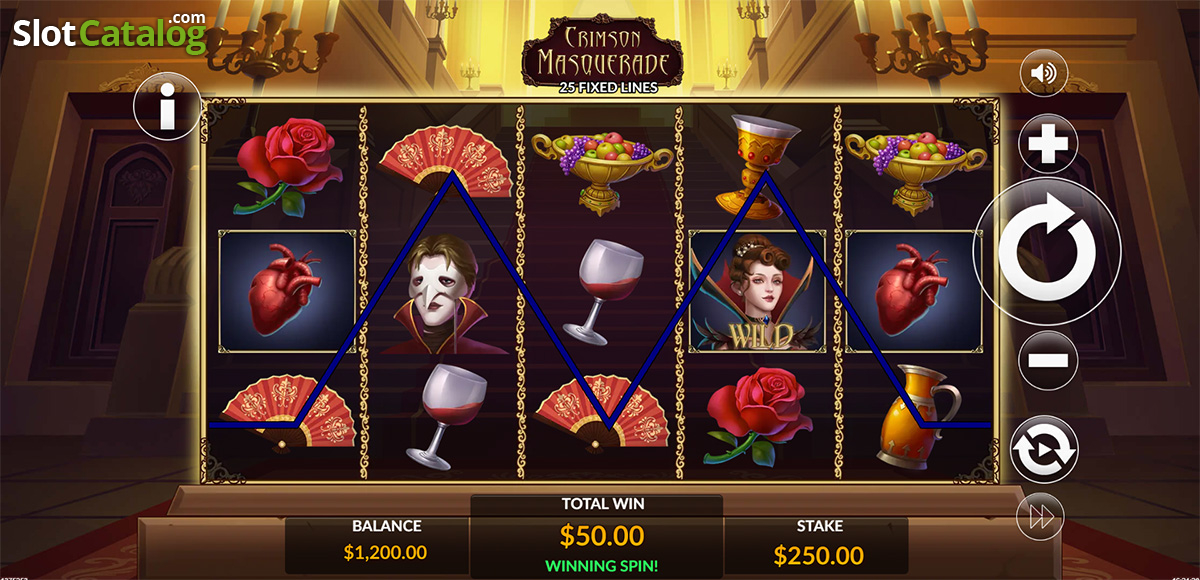Screen dimensions: 1200x580
Task: Spin the reels with circular arrow
Action: 1047,253
